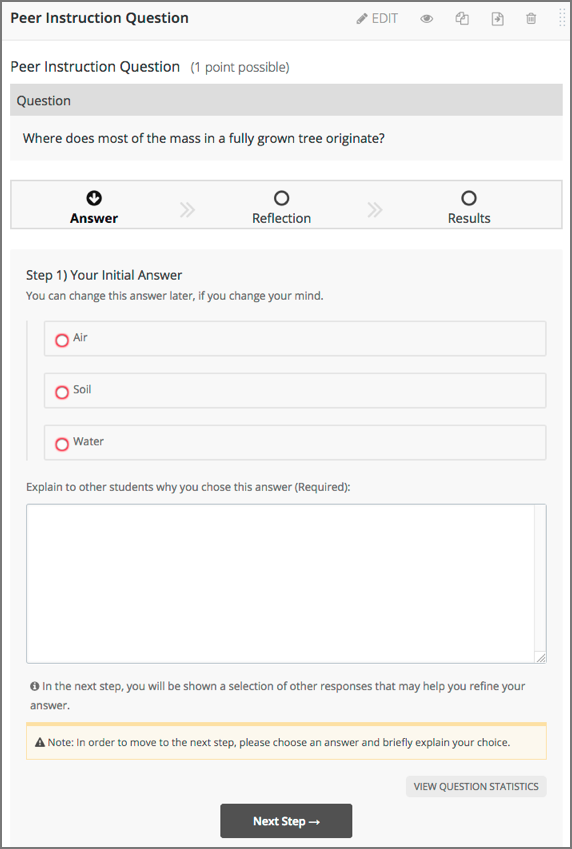The image size is (572, 849).
Task: Select the Air radio option
Action: 62,340
